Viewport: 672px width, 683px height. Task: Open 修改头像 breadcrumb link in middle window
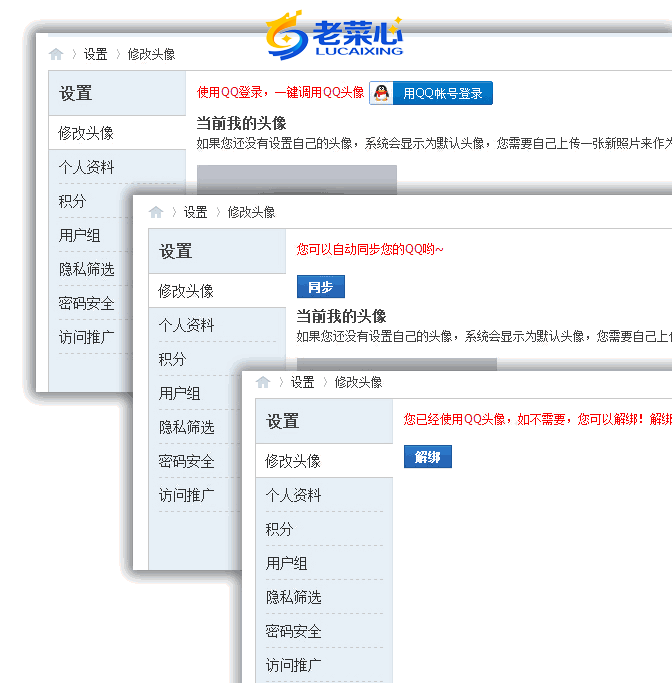(251, 212)
